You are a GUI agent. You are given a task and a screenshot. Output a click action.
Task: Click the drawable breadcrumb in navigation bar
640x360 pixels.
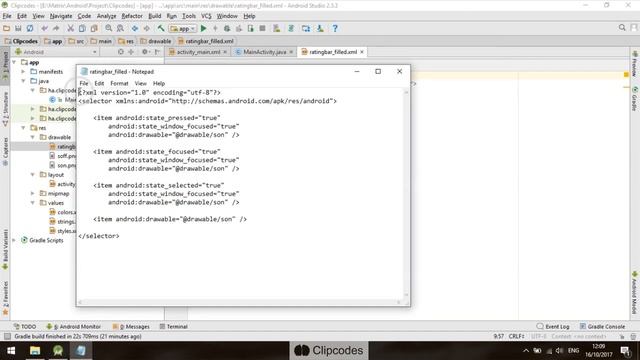point(156,41)
